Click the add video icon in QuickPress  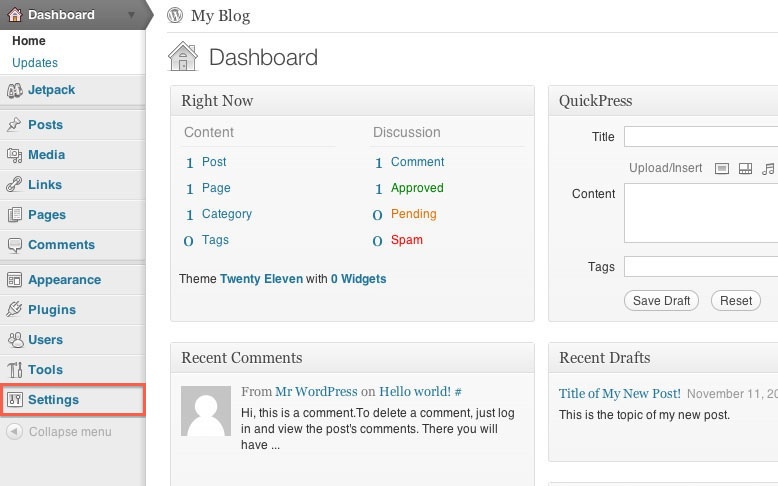point(745,169)
